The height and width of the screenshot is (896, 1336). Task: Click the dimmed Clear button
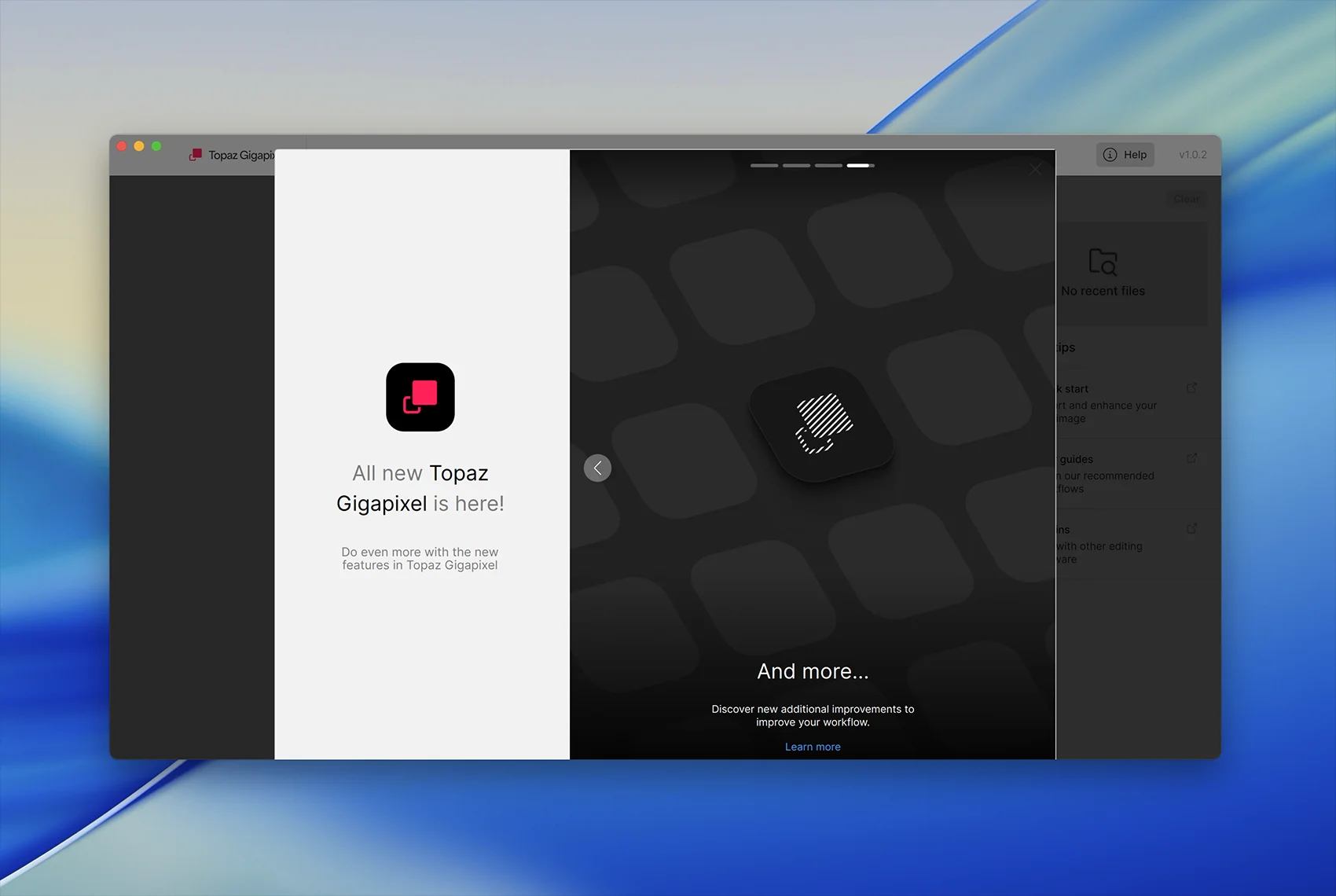click(1186, 199)
